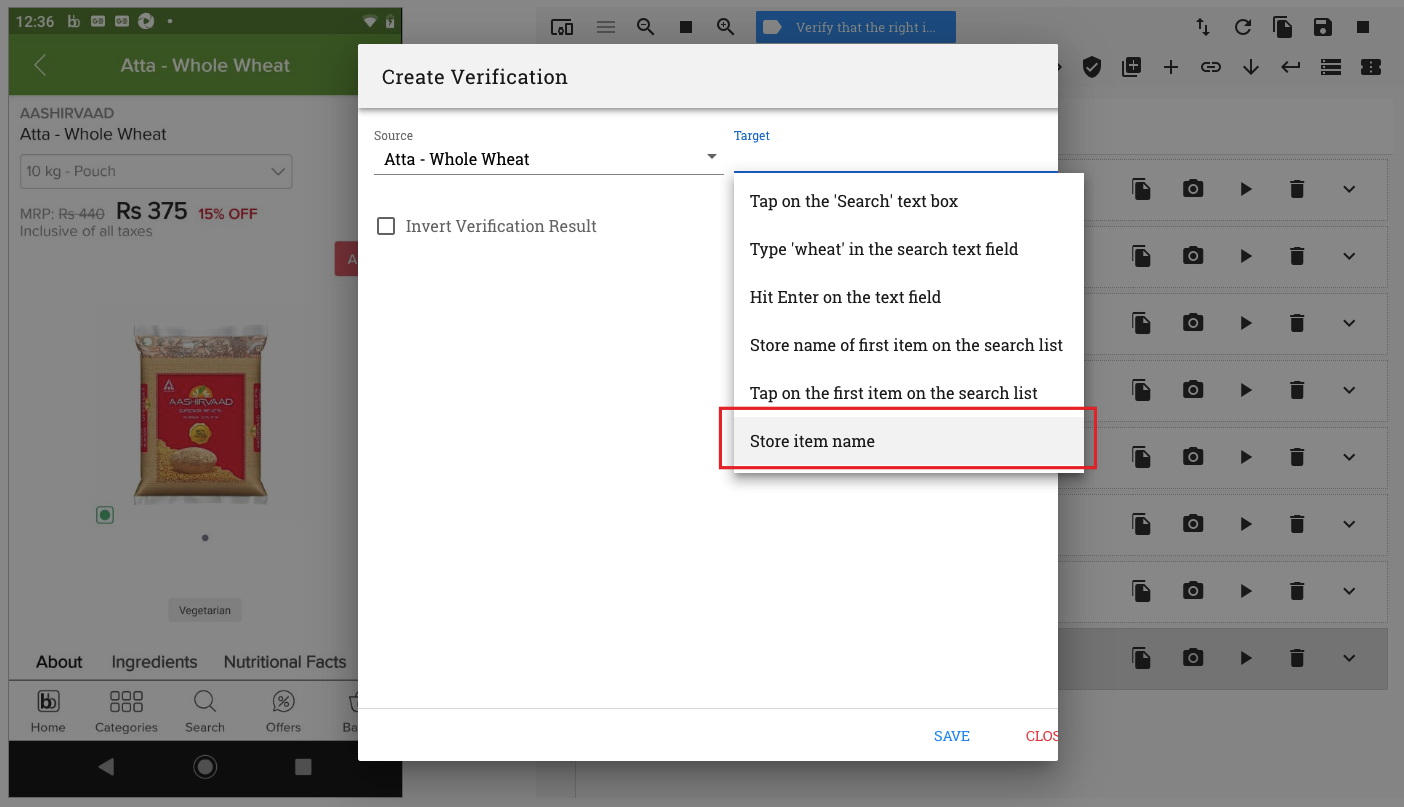Viewport: 1404px width, 807px height.
Task: Click the devices icon in the top toolbar
Action: point(562,27)
